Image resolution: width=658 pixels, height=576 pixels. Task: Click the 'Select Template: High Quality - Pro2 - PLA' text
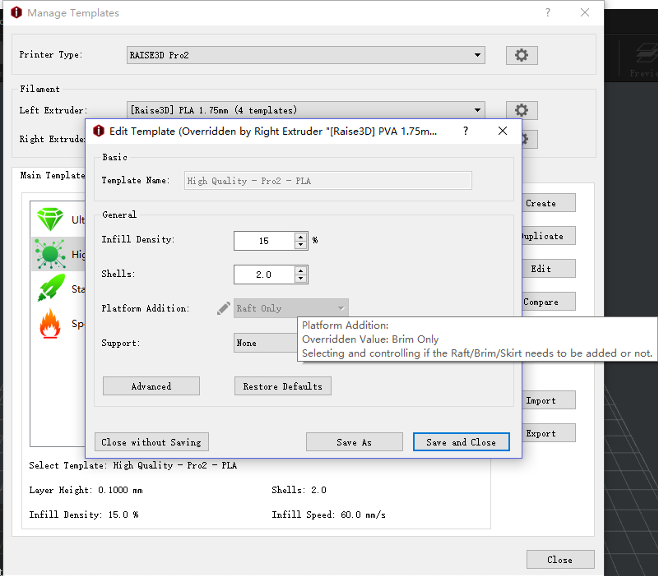tap(133, 465)
